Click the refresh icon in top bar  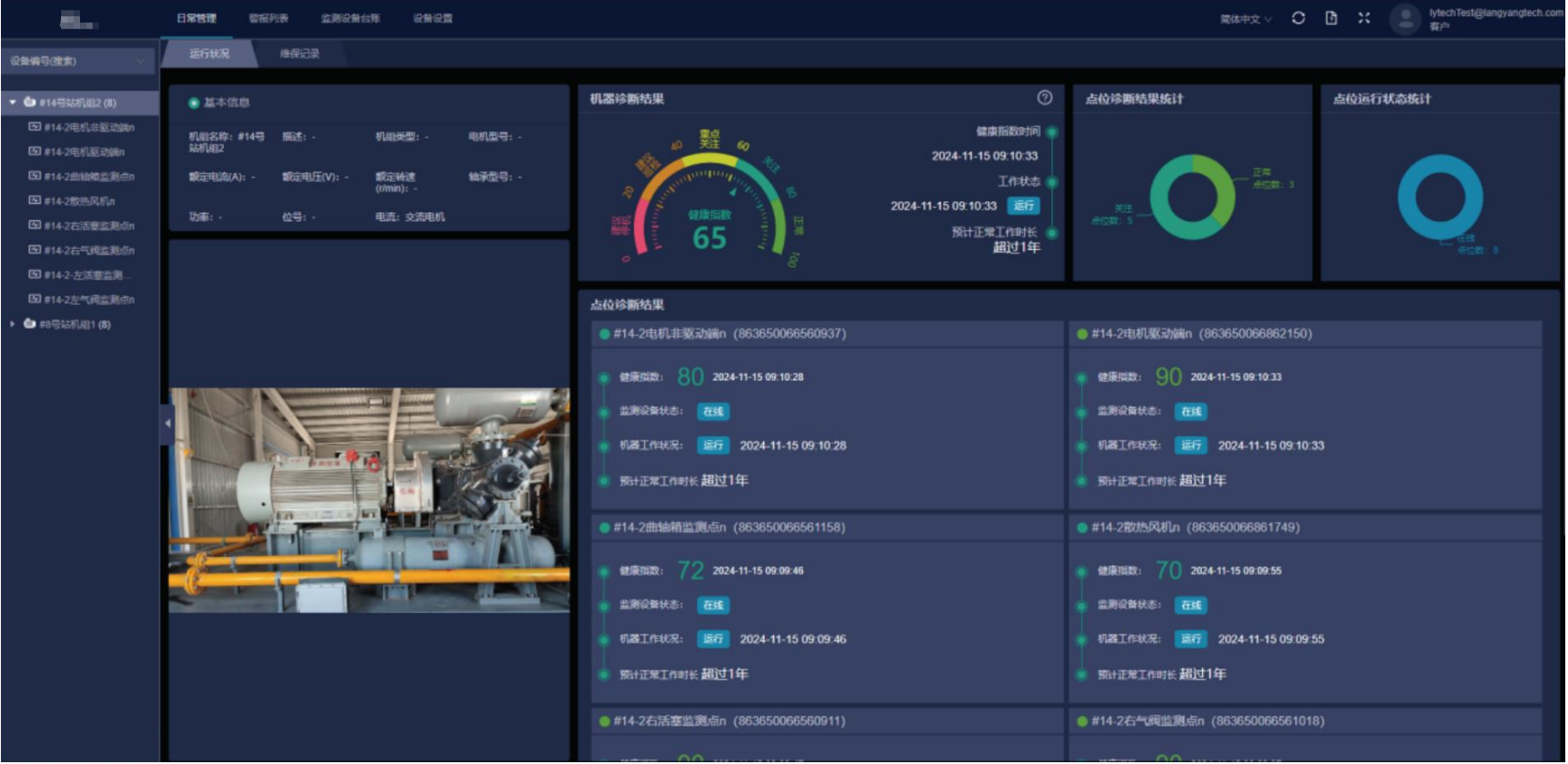click(1298, 18)
